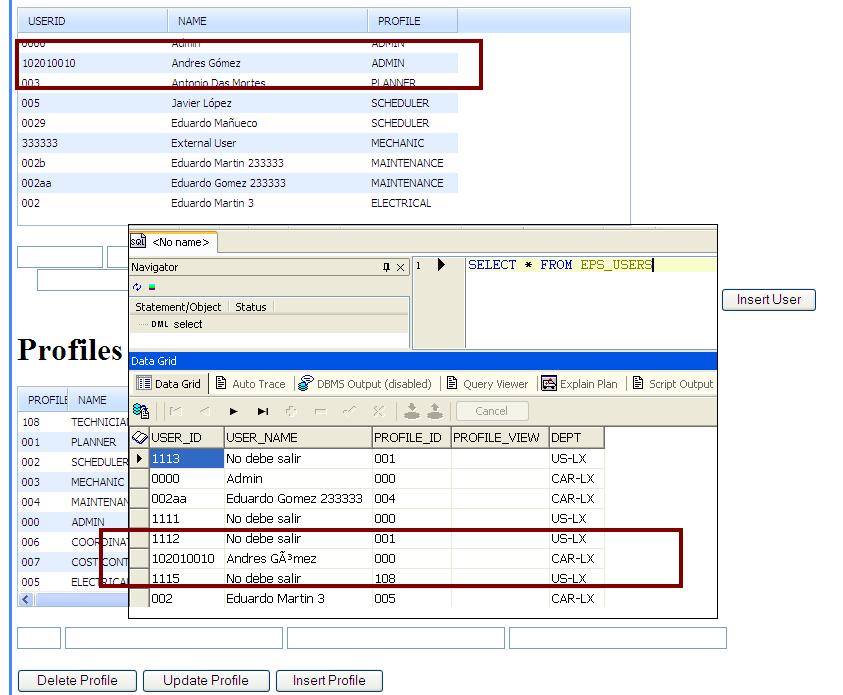This screenshot has width=843, height=695.
Task: Click the Update Profile button
Action: (x=206, y=680)
